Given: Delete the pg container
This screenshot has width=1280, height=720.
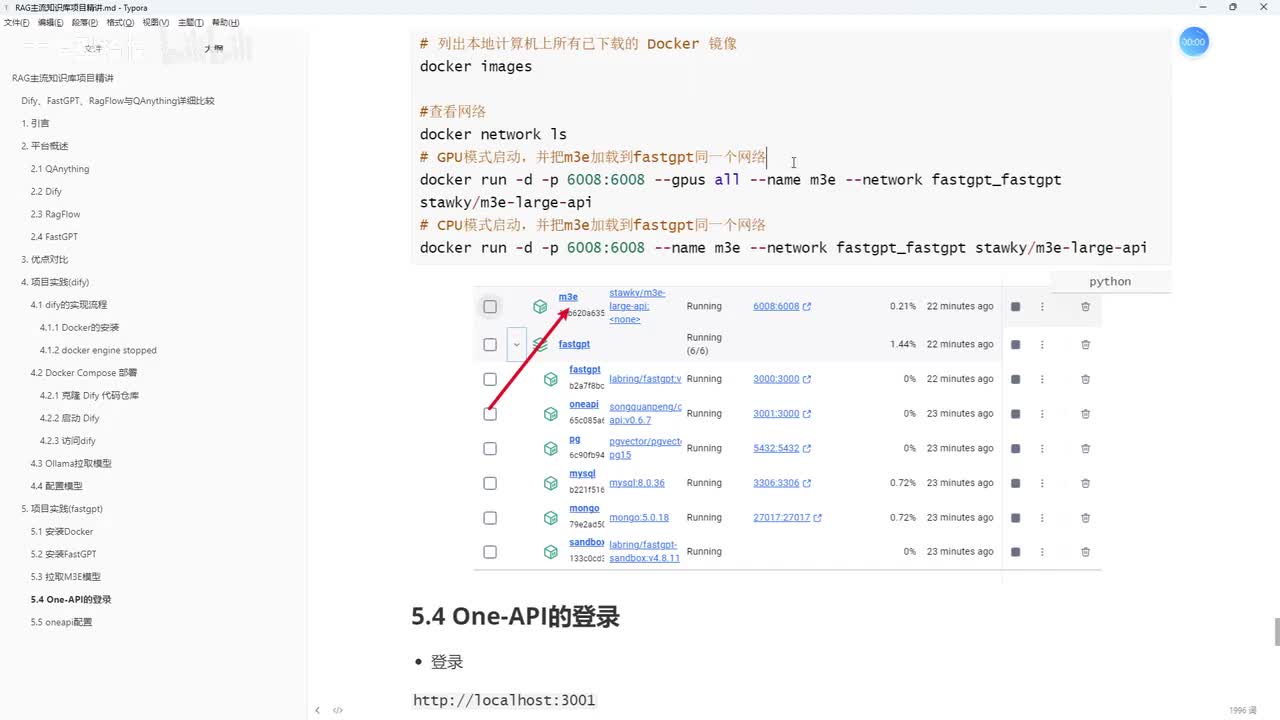Looking at the screenshot, I should (1085, 449).
